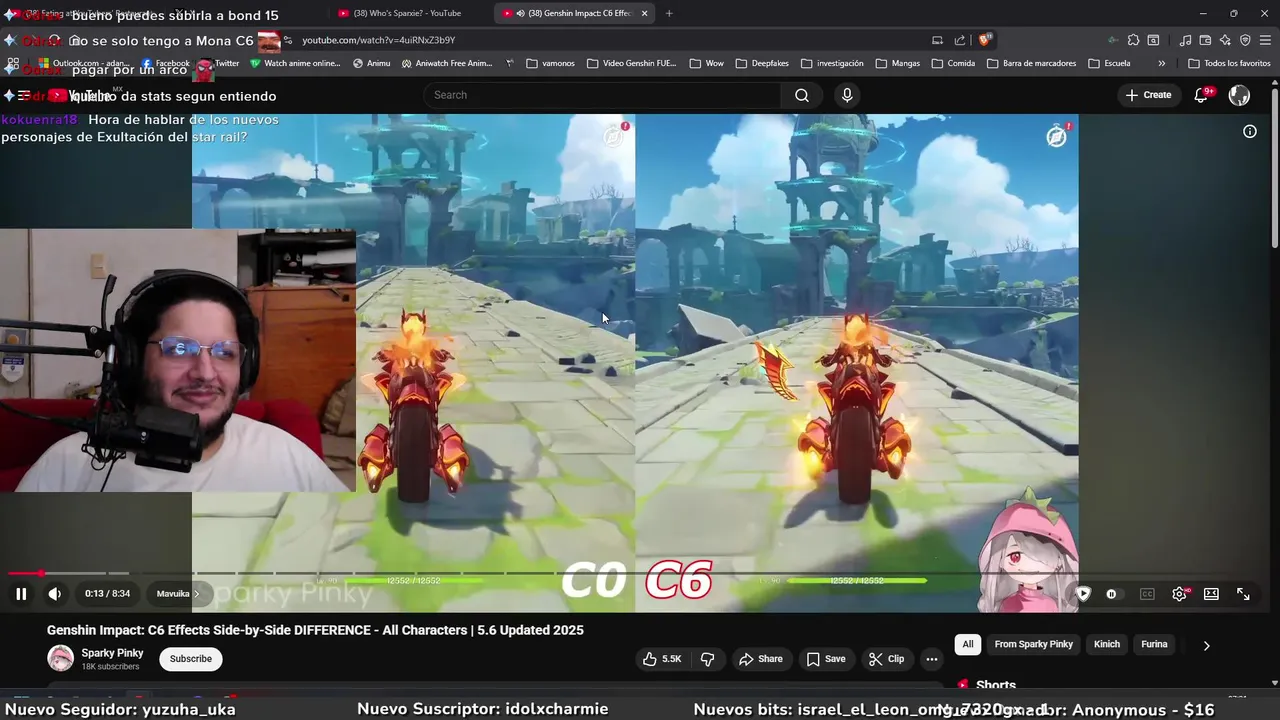Viewport: 1280px width, 720px height.
Task: Open the investigación bookmarks folder
Action: tap(831, 63)
